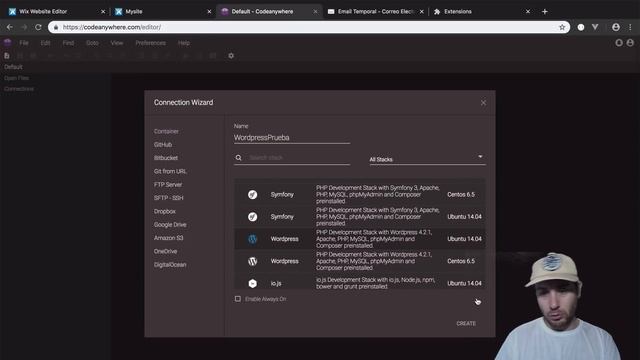The image size is (640, 360).
Task: Close the Connection Wizard dialog
Action: coord(483,102)
